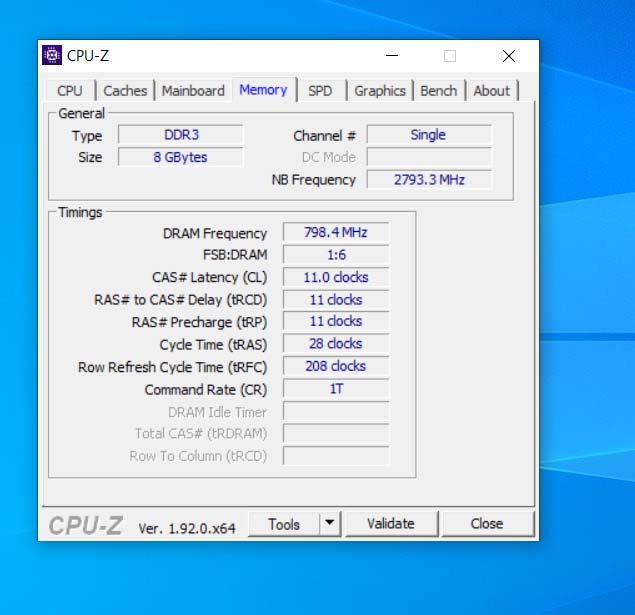Close CPU-Z using title bar X
Viewport: 635px width, 615px height.
coord(508,56)
